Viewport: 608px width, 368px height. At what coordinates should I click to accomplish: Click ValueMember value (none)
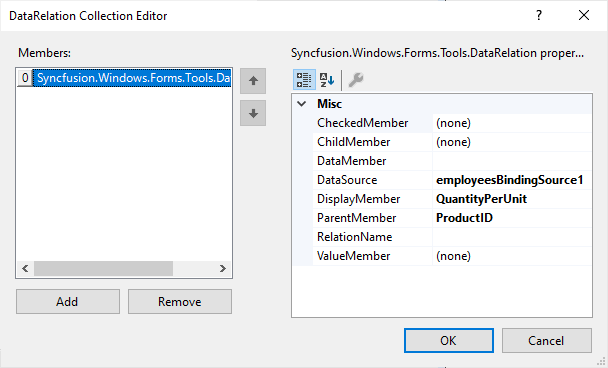pyautogui.click(x=453, y=256)
